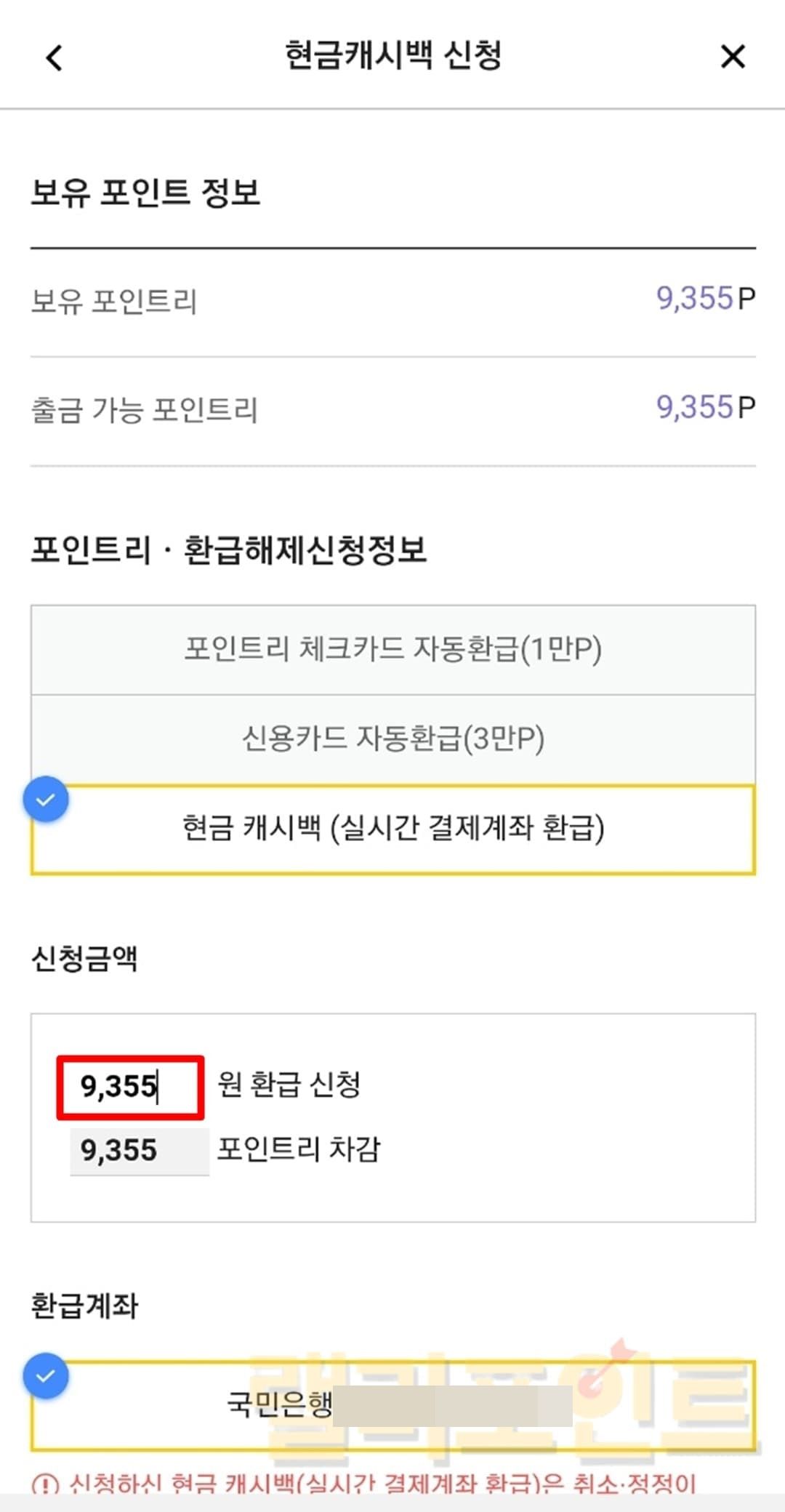Select 현금 캐시백 (실시간 결제계좌 환급)
This screenshot has height=1512, width=785.
[392, 829]
